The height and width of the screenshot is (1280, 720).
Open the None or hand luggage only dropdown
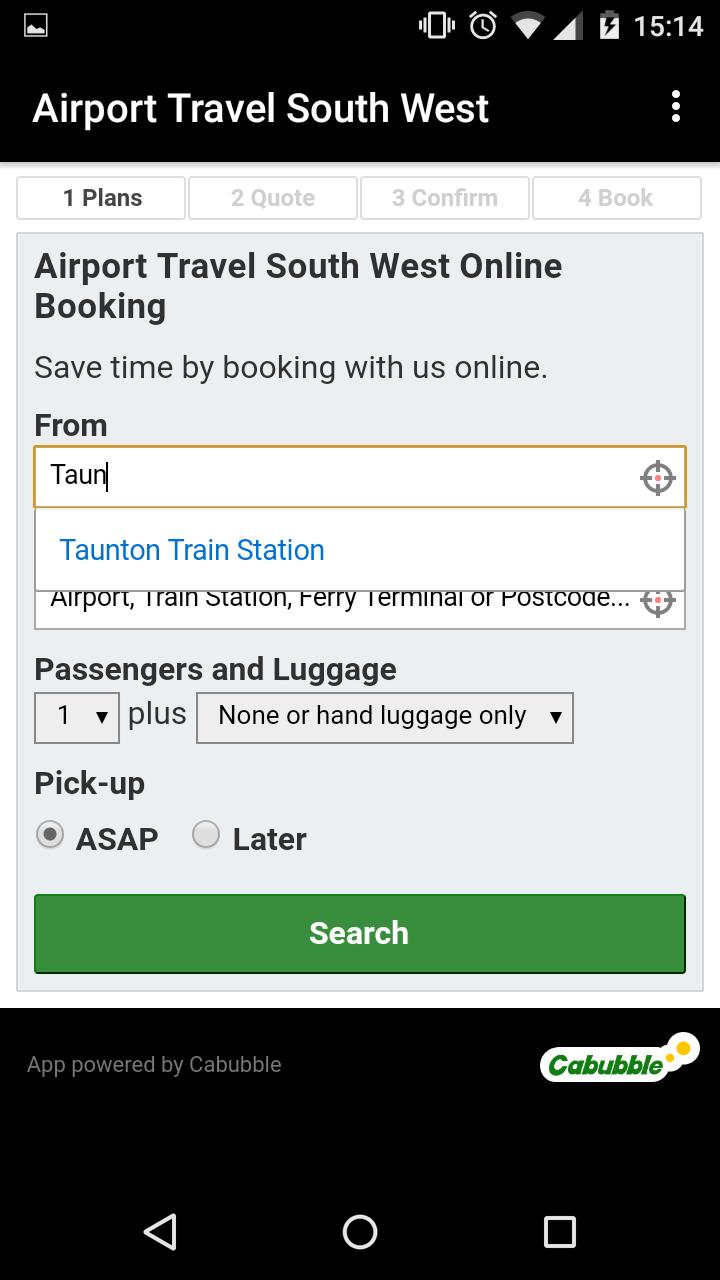(x=385, y=717)
